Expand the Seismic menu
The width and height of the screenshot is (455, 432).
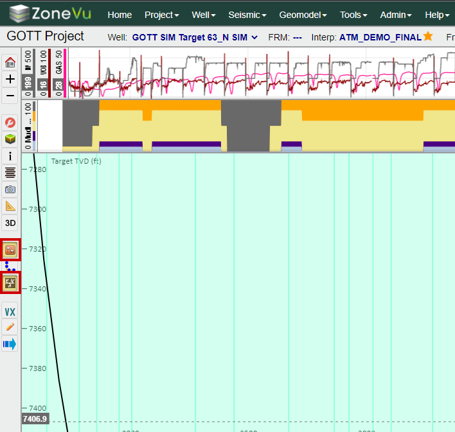point(247,15)
